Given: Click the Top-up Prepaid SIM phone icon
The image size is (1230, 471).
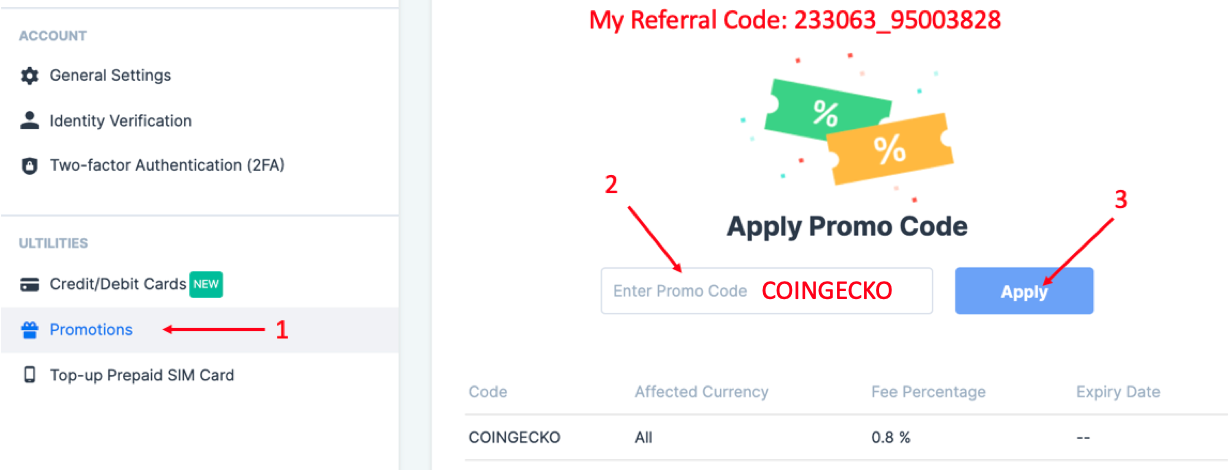Looking at the screenshot, I should tap(30, 376).
